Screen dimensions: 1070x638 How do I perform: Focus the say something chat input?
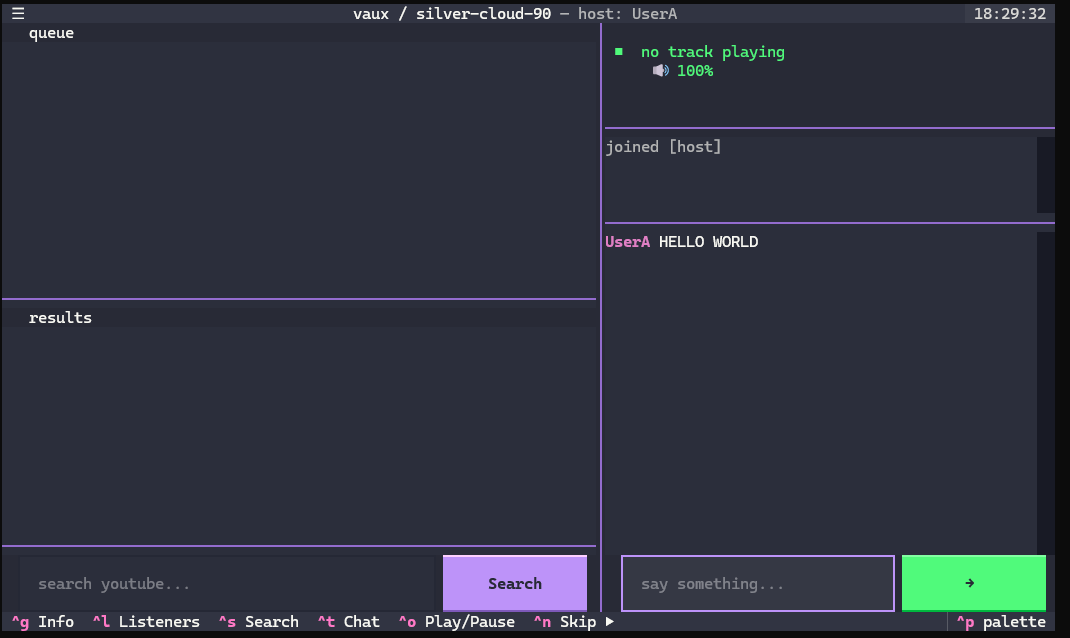click(757, 583)
